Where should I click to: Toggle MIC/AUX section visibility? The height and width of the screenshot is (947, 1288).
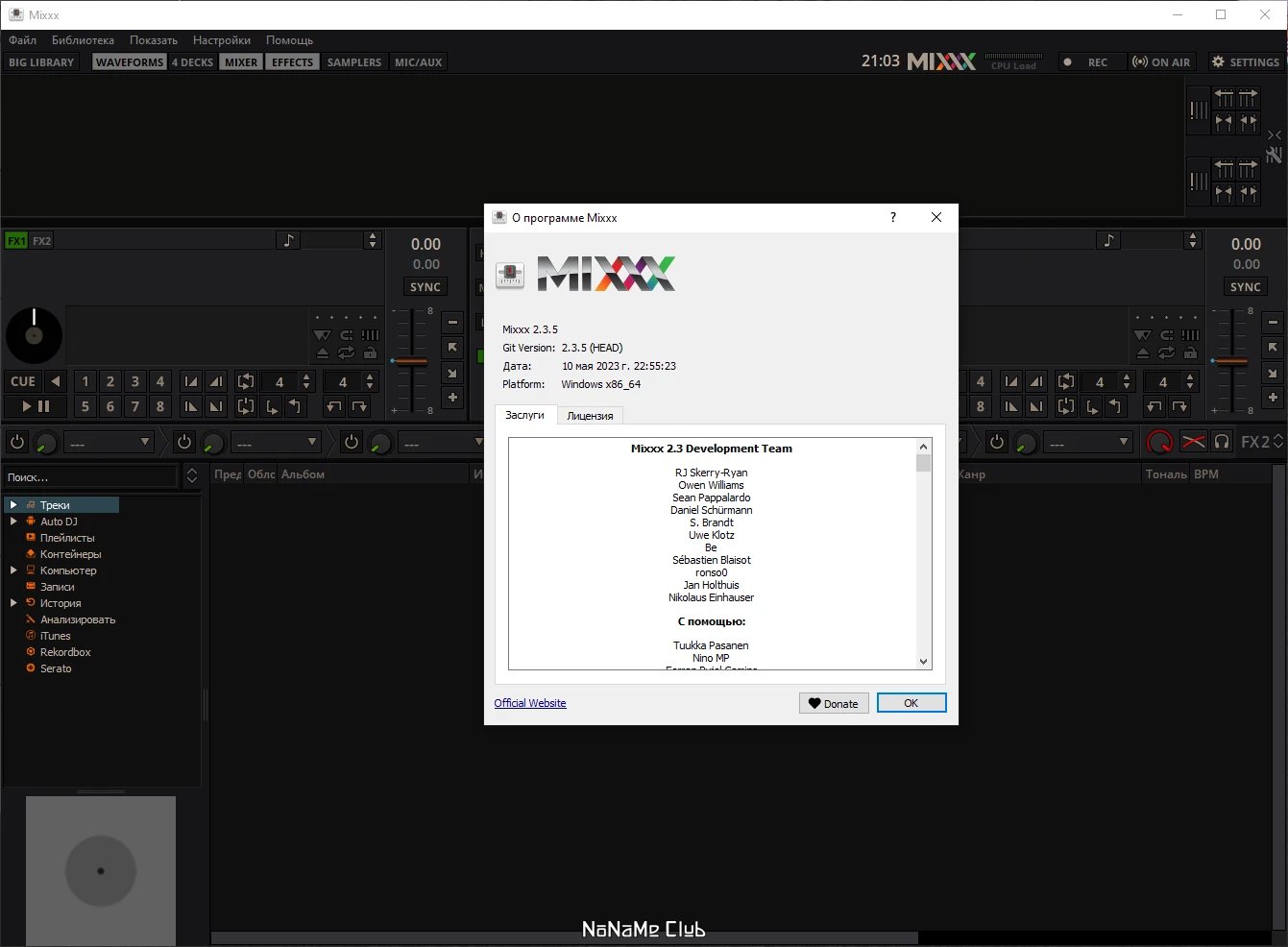click(419, 61)
